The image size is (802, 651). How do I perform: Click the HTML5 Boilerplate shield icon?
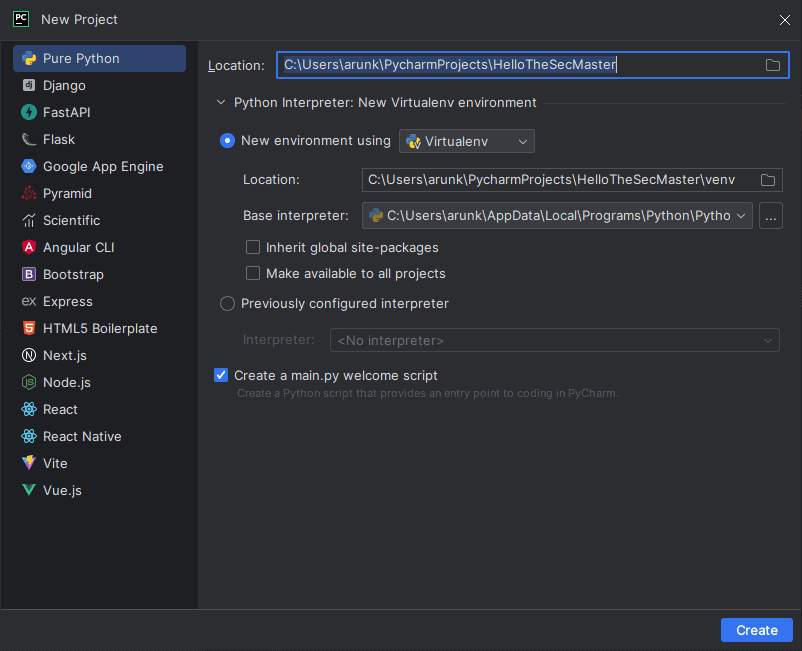point(29,328)
